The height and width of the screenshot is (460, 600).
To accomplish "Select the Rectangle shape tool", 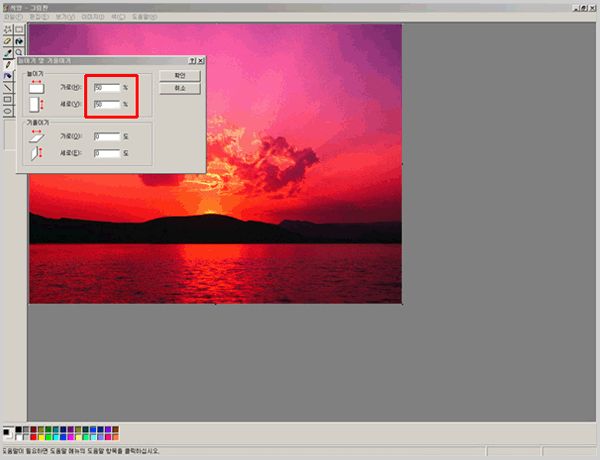I will point(8,99).
